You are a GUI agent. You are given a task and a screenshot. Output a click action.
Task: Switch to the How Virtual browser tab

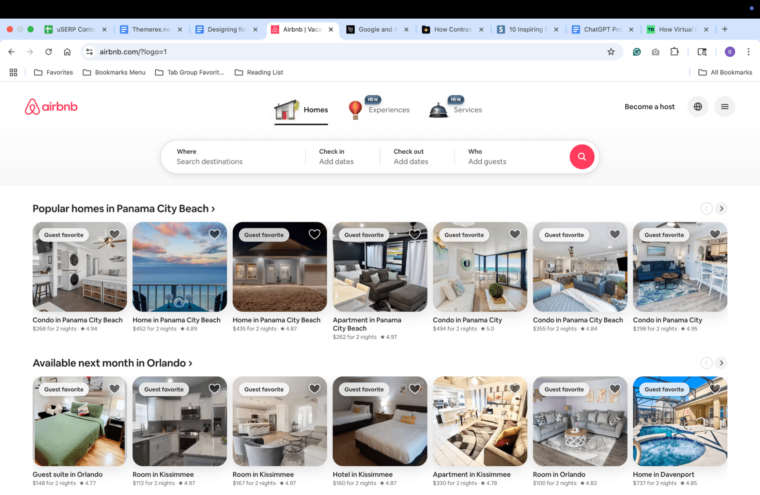tap(678, 30)
